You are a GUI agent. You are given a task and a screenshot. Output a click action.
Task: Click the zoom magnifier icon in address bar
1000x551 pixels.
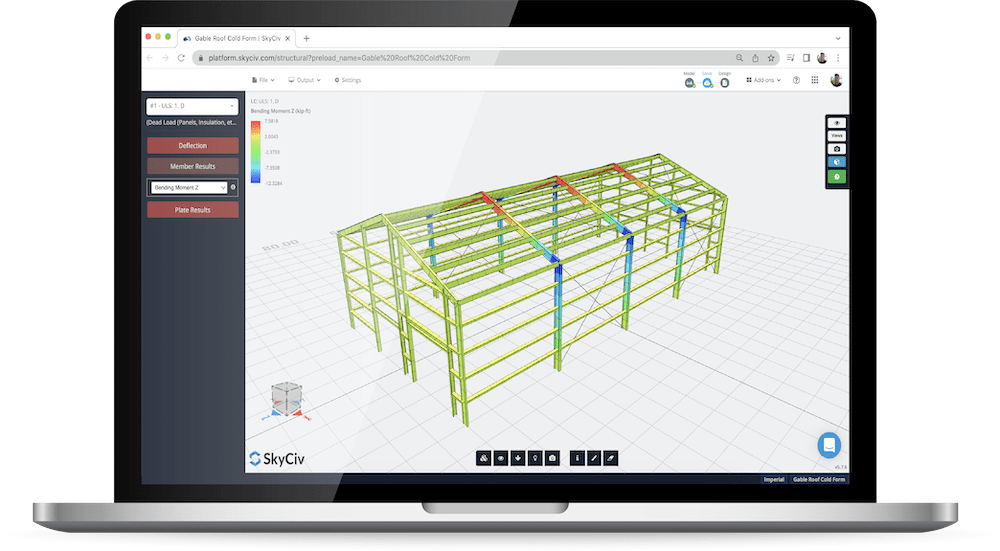click(x=739, y=58)
